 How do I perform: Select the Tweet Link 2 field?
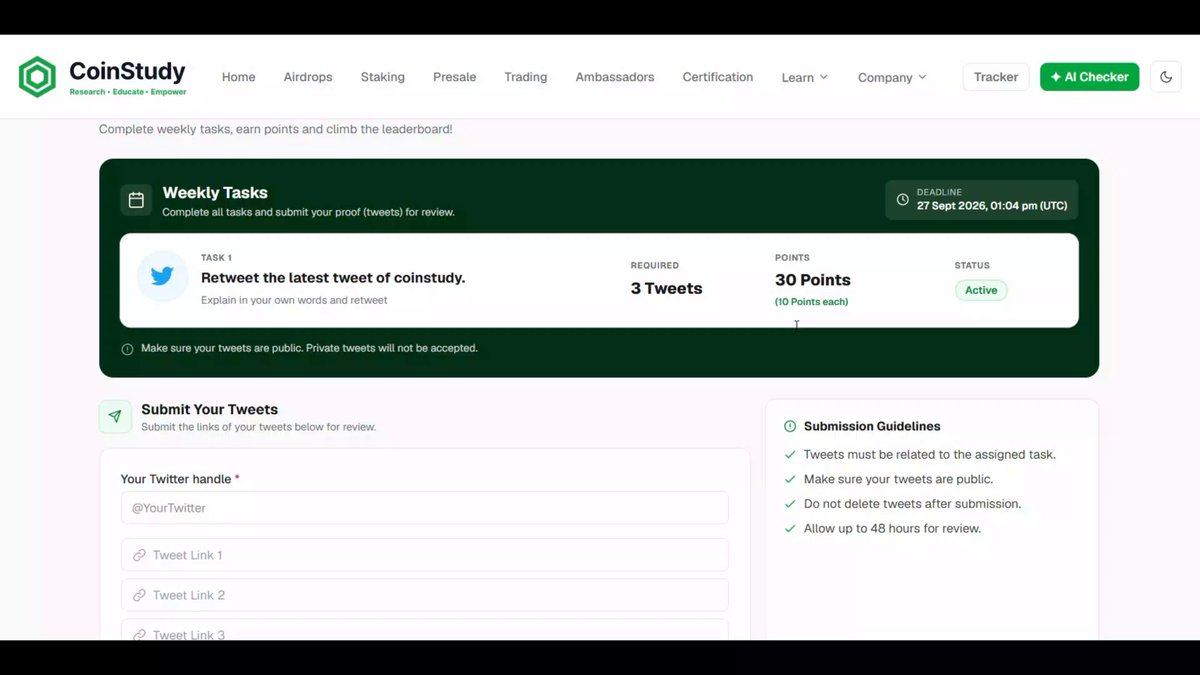(x=425, y=595)
